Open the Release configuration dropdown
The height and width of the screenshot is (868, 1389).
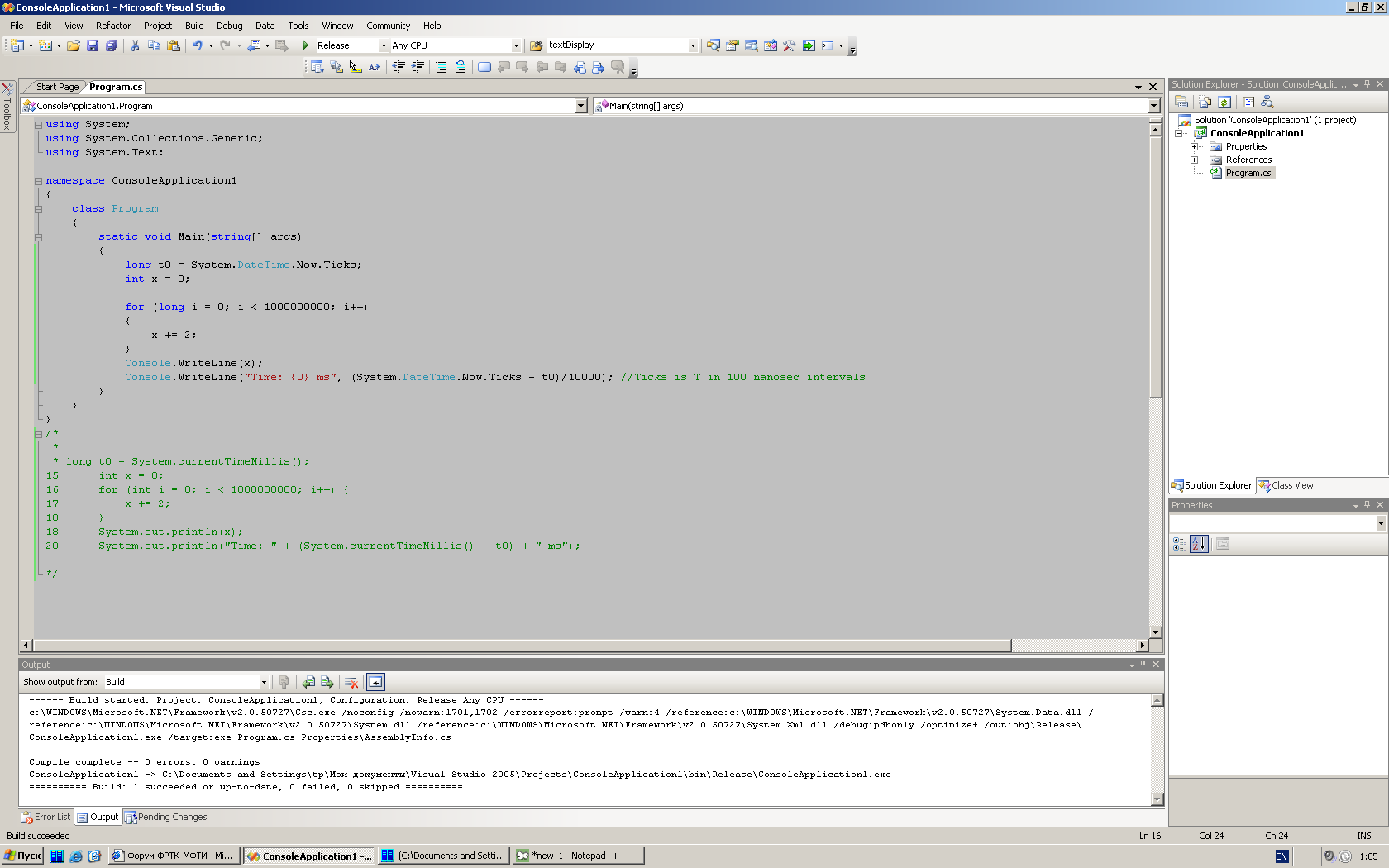tap(384, 45)
